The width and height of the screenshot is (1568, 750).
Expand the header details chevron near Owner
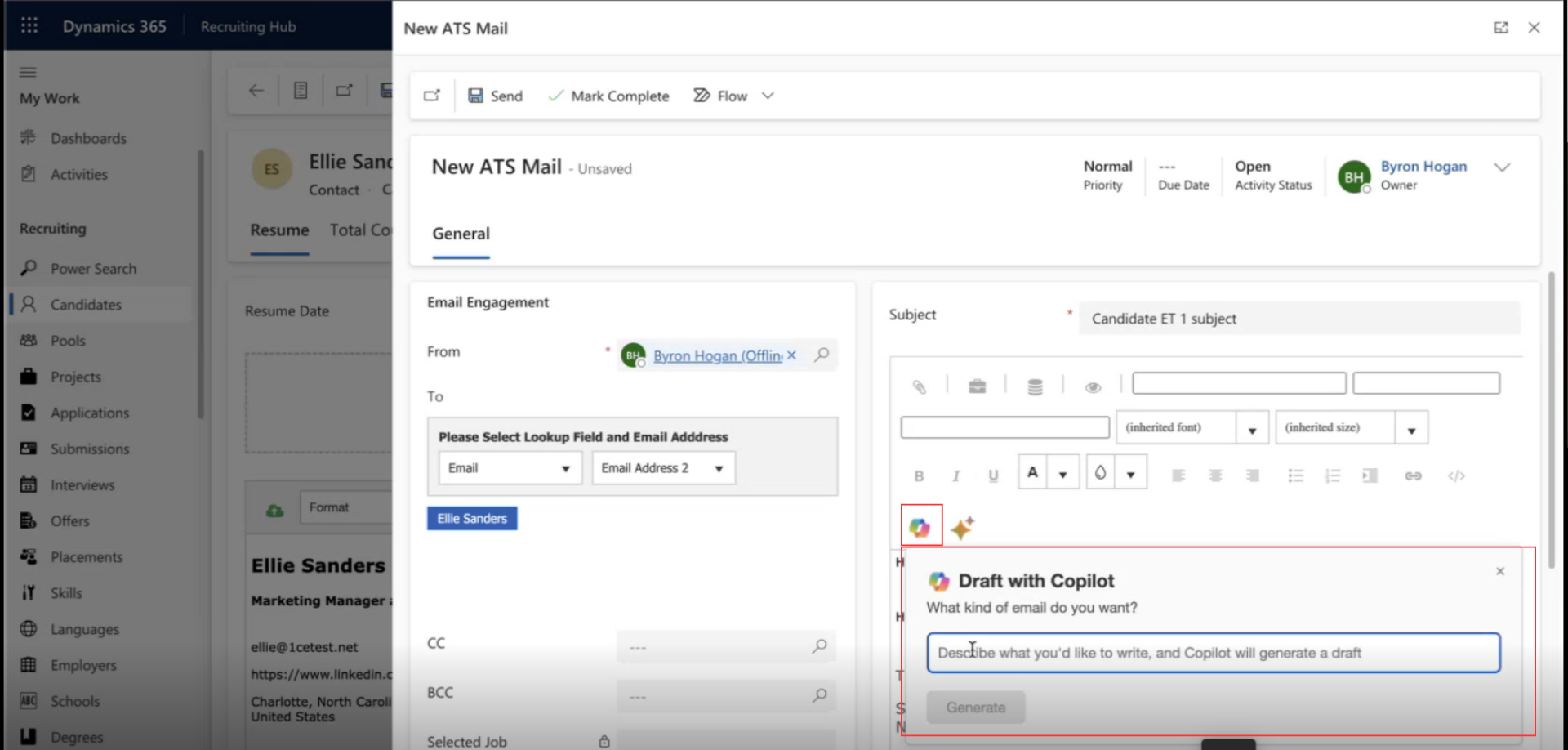point(1501,167)
